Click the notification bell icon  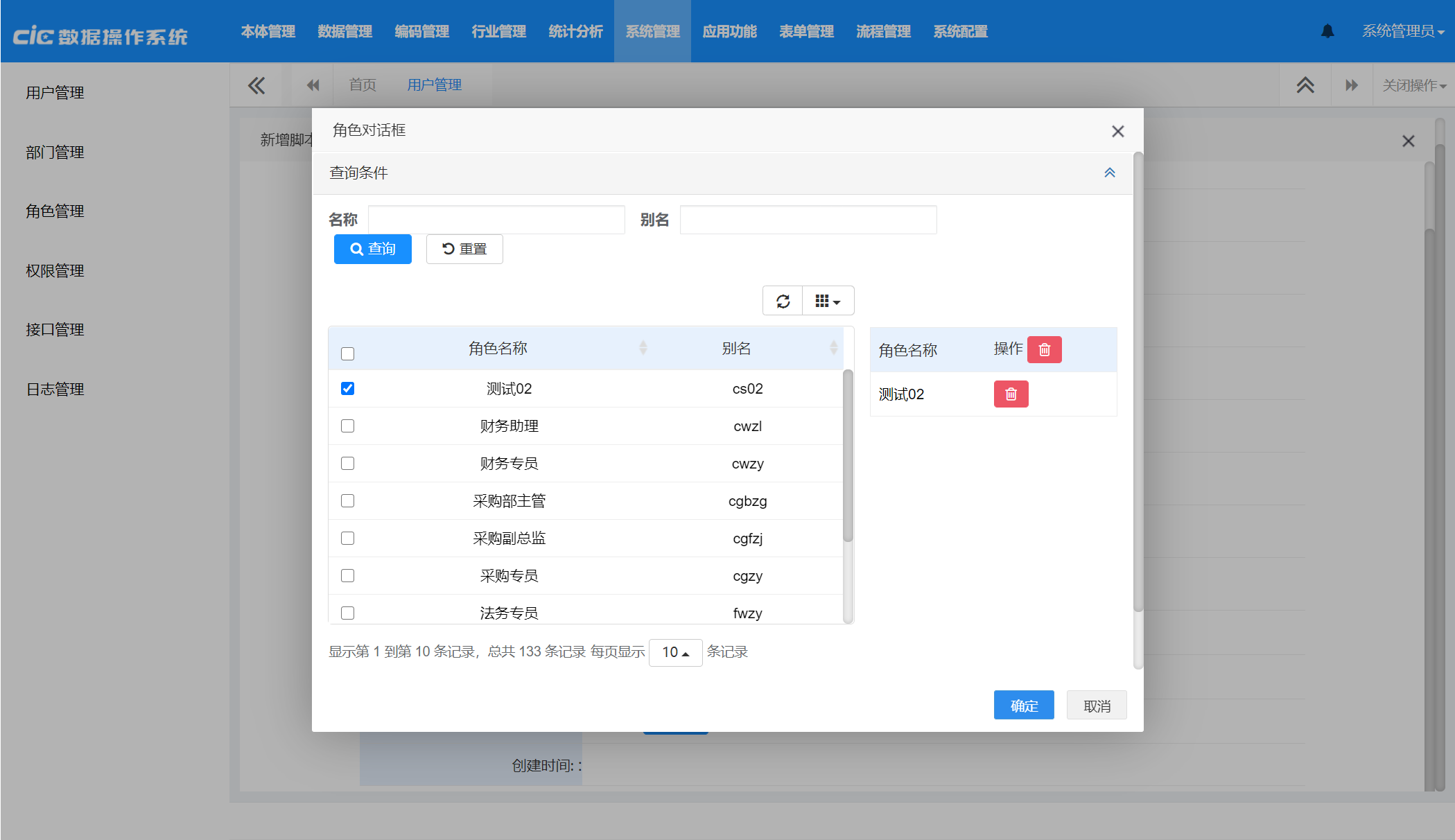tap(1327, 31)
